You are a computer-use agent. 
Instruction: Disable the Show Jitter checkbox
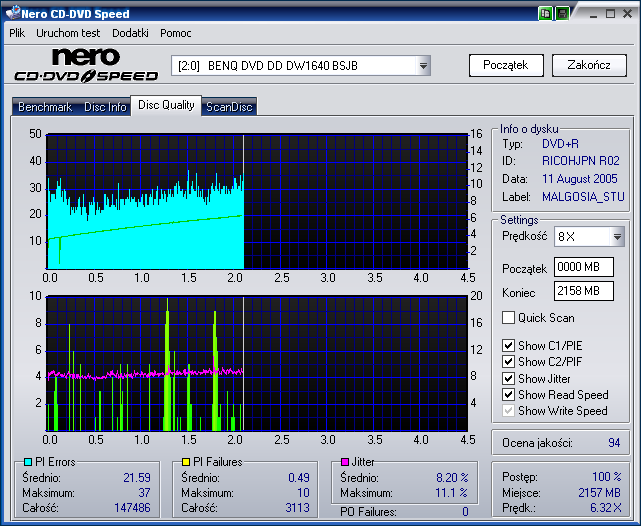tap(508, 378)
